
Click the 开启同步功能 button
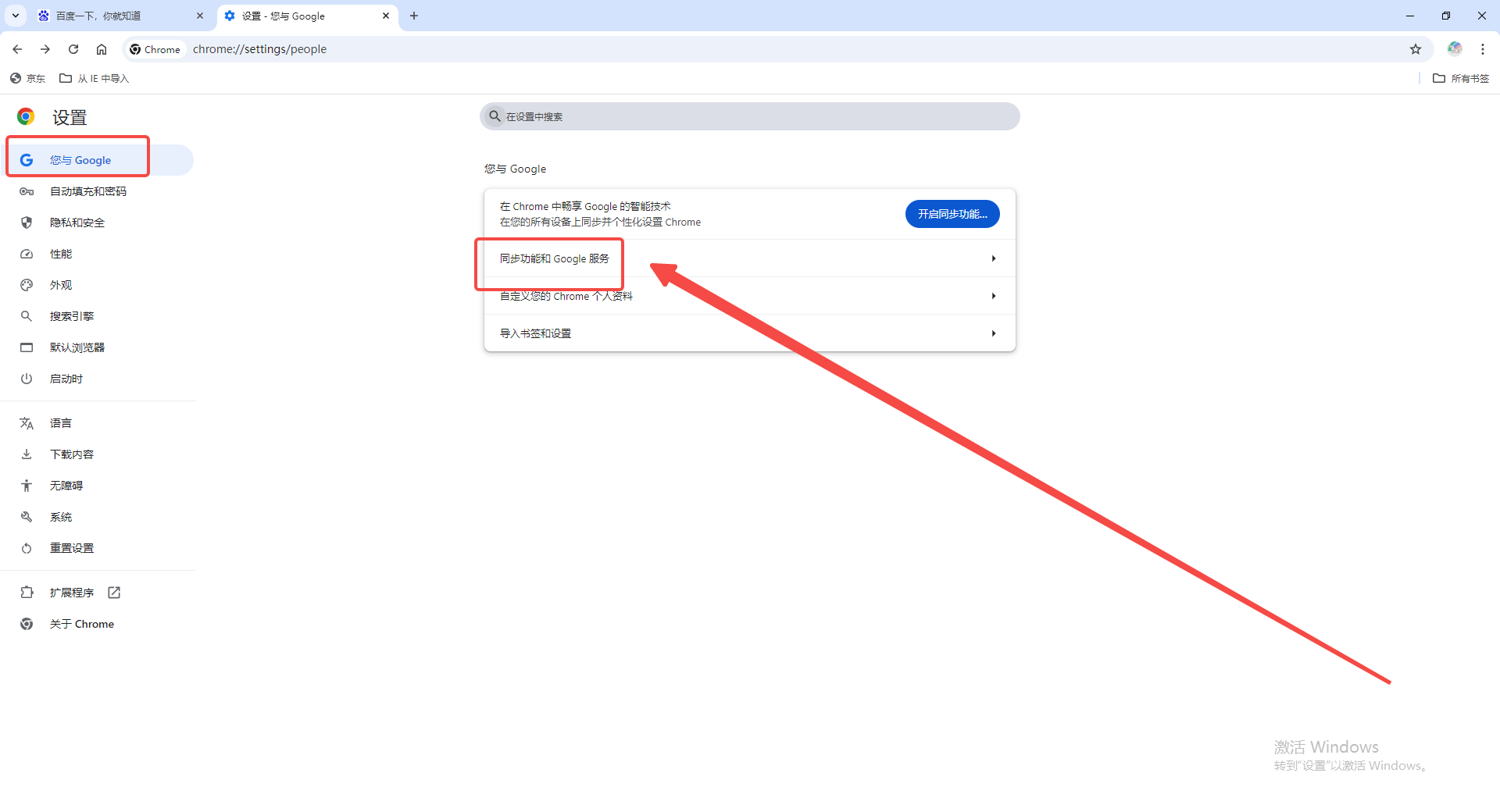click(952, 214)
